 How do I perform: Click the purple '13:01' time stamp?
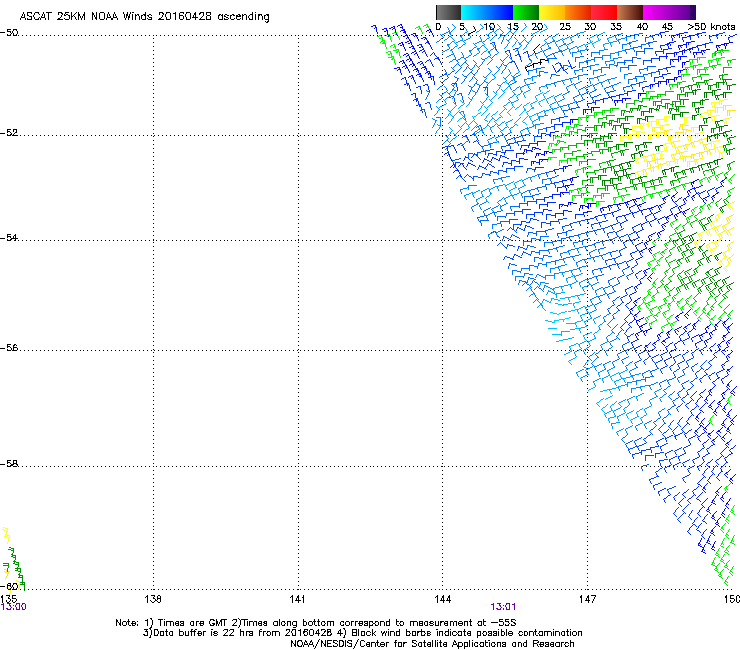point(503,607)
